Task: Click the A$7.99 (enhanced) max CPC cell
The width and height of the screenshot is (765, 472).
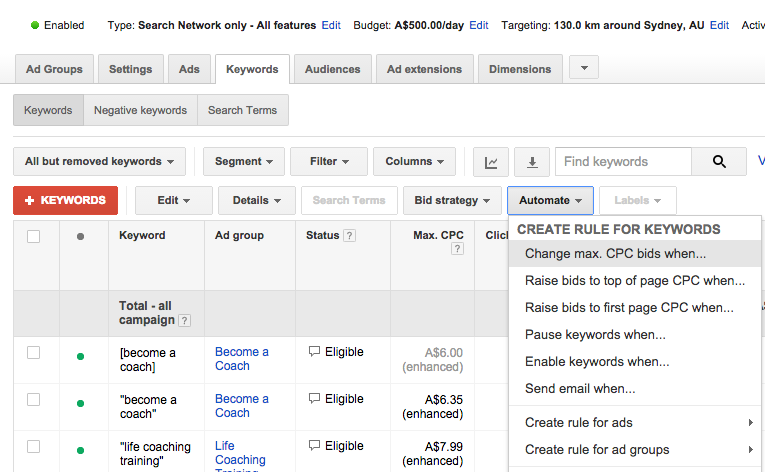Action: [x=433, y=453]
